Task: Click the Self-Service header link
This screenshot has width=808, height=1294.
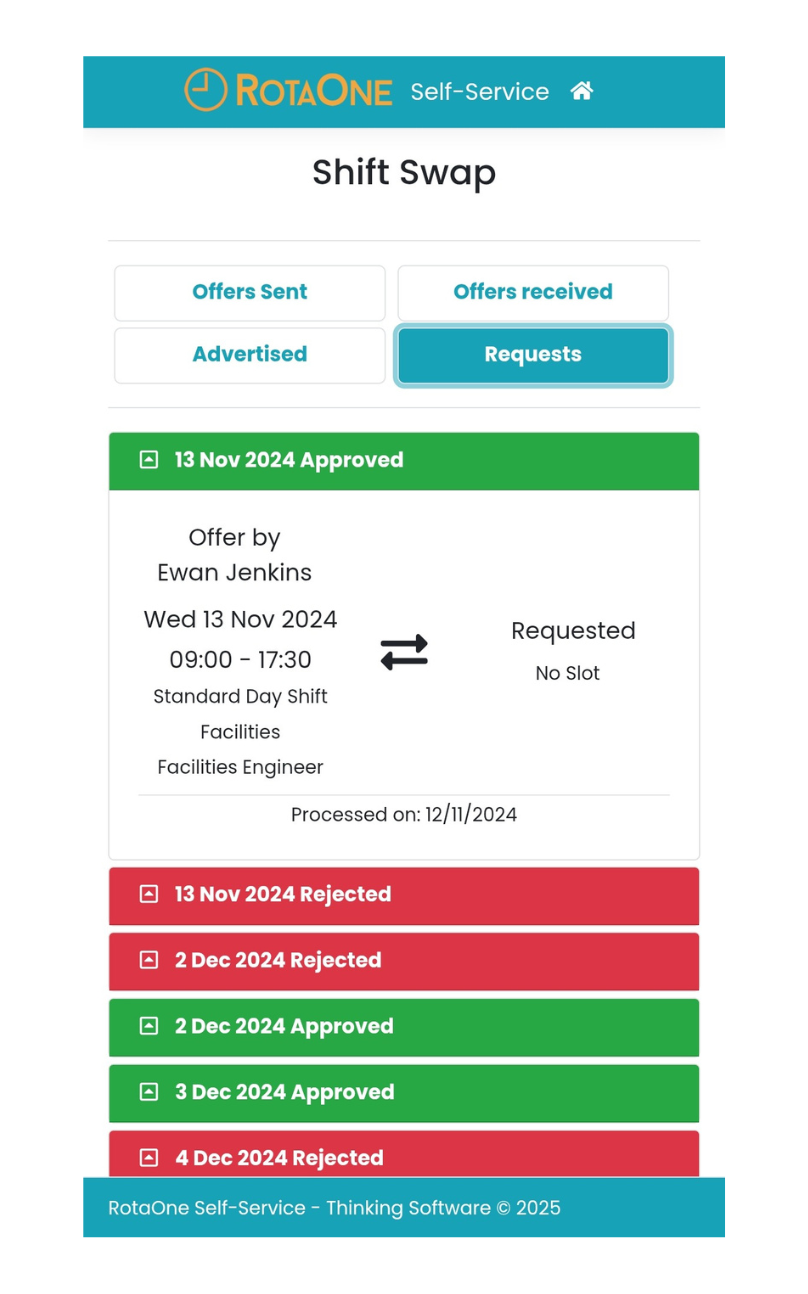Action: (480, 92)
